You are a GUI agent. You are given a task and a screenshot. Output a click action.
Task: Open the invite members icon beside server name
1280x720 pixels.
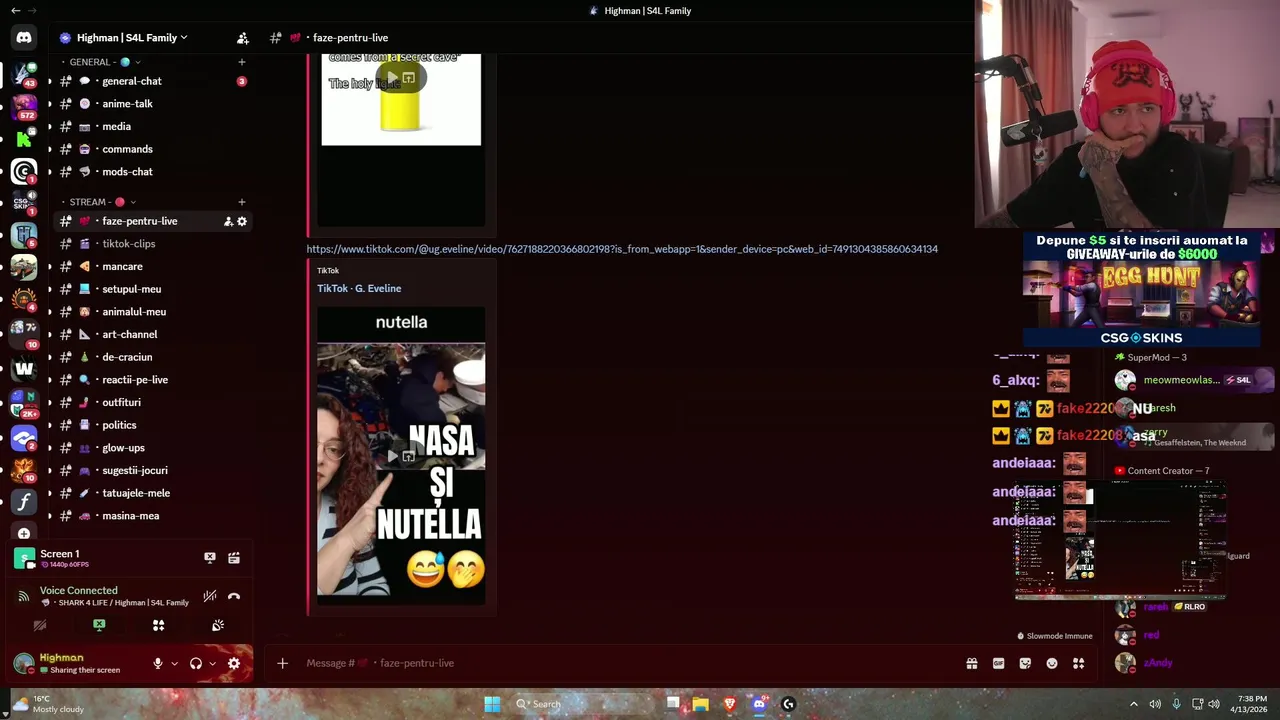[243, 38]
